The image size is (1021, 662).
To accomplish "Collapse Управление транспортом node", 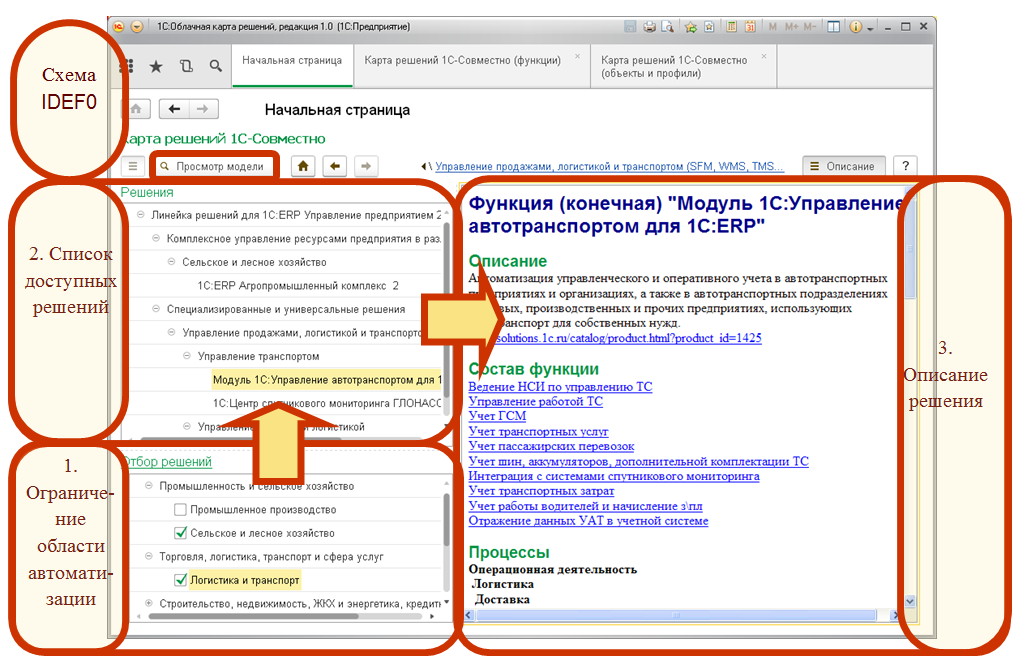I will point(187,355).
